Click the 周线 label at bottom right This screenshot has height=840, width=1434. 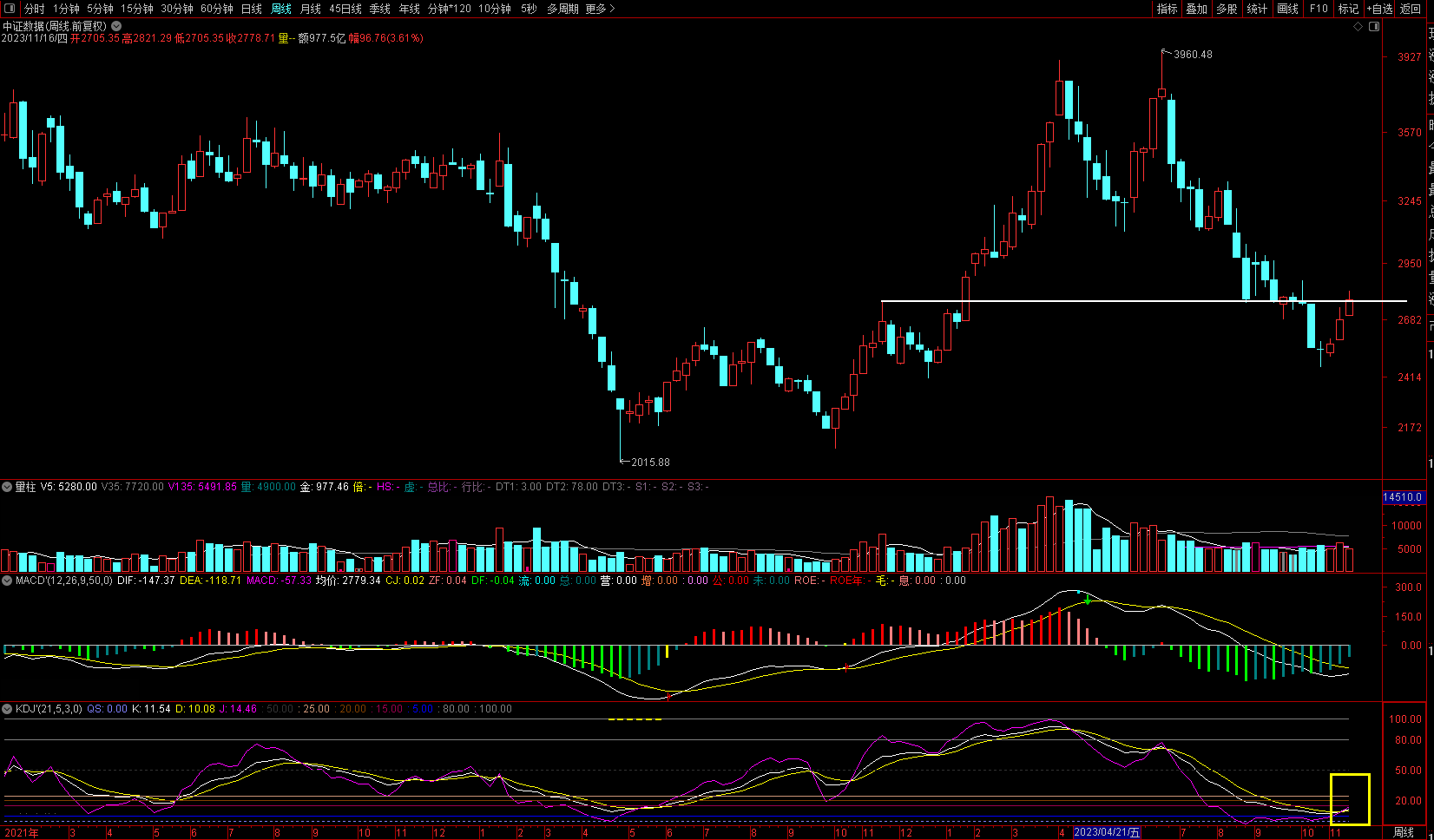1404,833
